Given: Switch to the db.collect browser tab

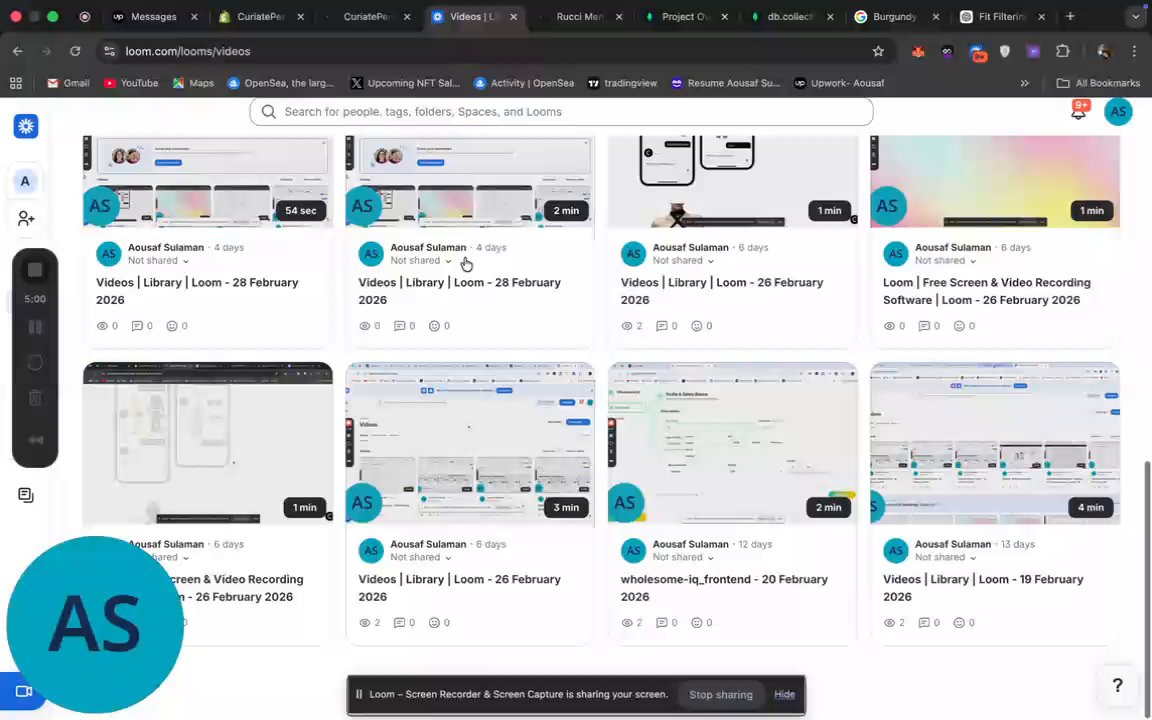Looking at the screenshot, I should click(x=790, y=16).
